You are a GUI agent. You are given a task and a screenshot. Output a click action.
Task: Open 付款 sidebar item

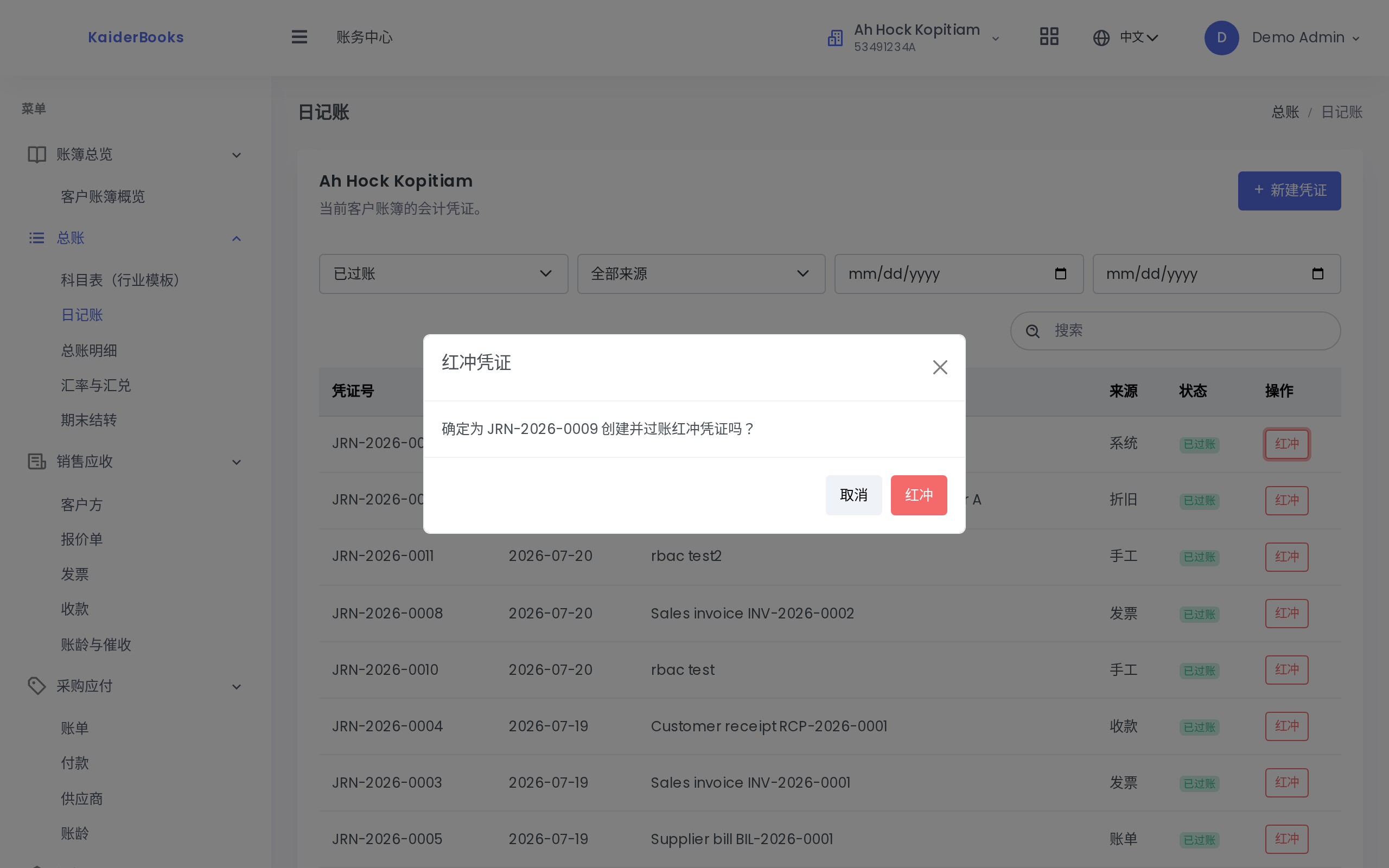click(x=75, y=763)
